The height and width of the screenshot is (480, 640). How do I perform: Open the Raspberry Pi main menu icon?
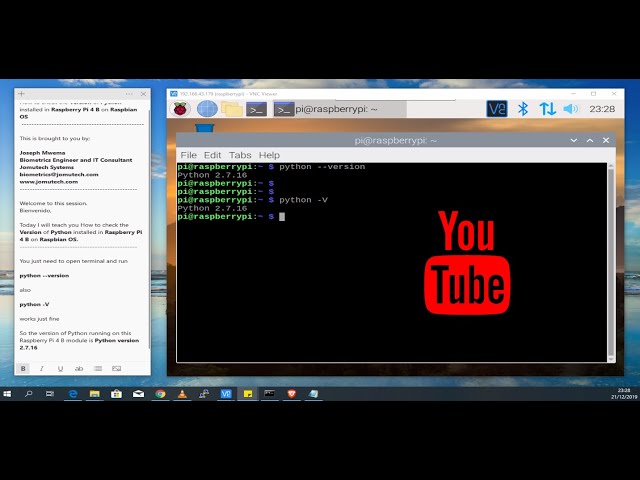click(x=180, y=109)
